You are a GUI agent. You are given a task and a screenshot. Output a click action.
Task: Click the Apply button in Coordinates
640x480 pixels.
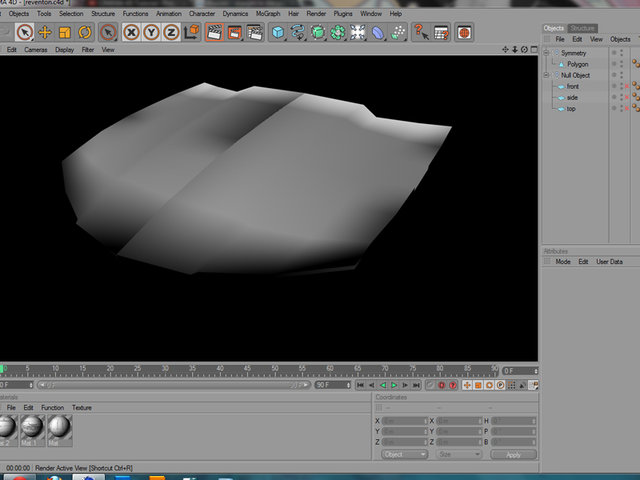(x=513, y=454)
